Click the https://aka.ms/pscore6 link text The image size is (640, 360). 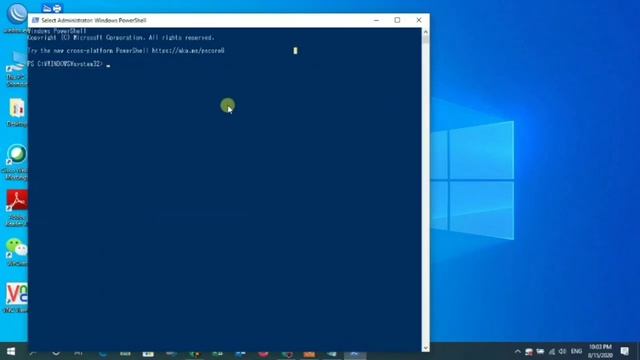tap(188, 51)
